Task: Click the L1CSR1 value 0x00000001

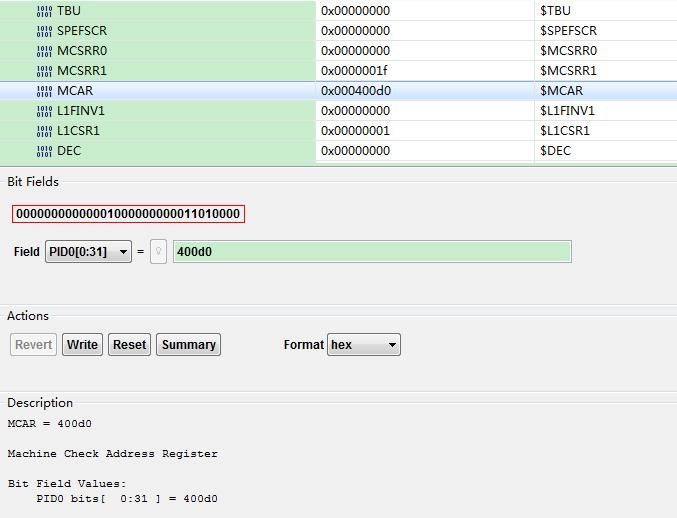Action: tap(355, 131)
